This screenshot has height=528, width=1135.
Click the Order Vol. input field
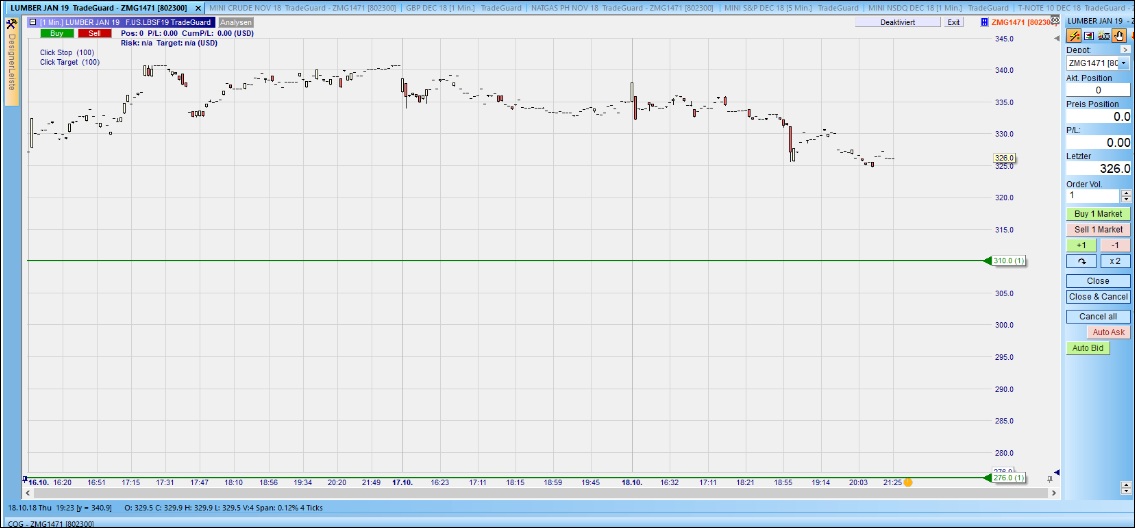[x=1092, y=196]
